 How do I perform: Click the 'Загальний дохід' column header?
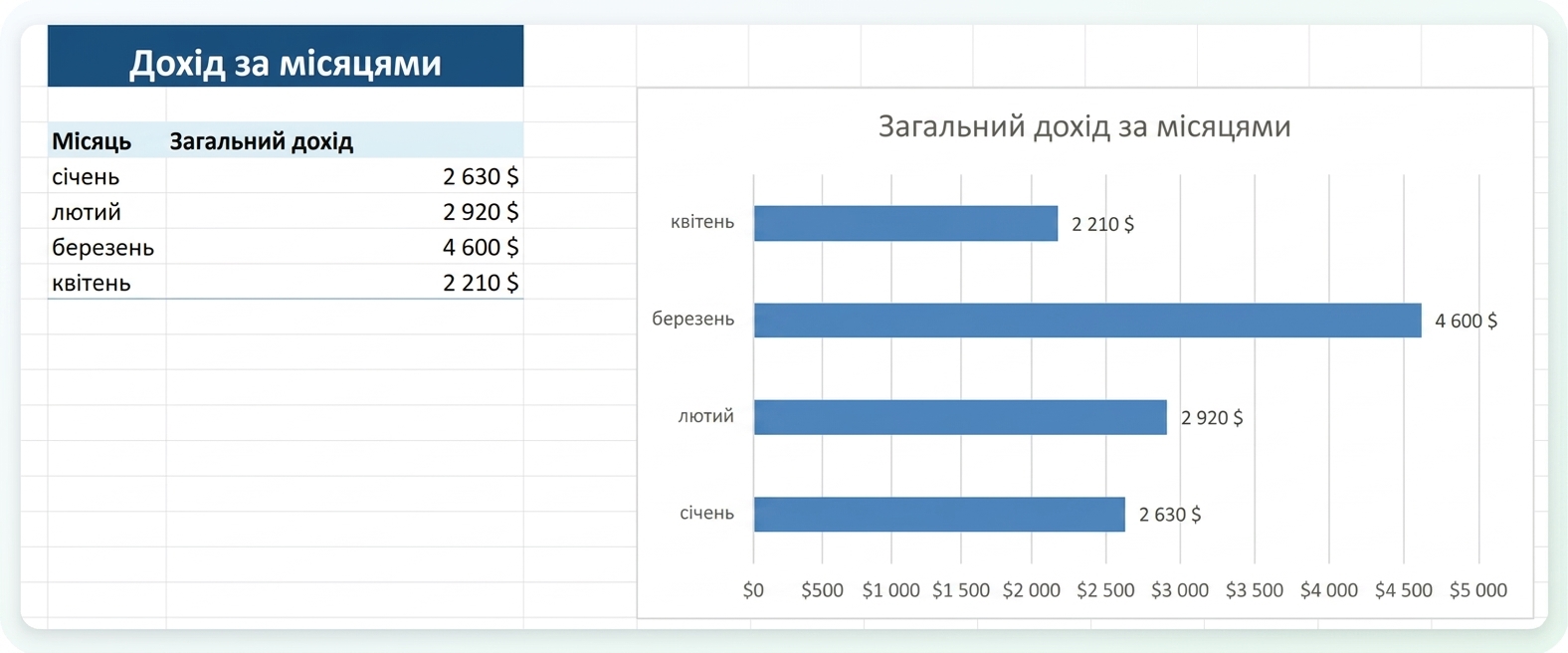coord(344,140)
